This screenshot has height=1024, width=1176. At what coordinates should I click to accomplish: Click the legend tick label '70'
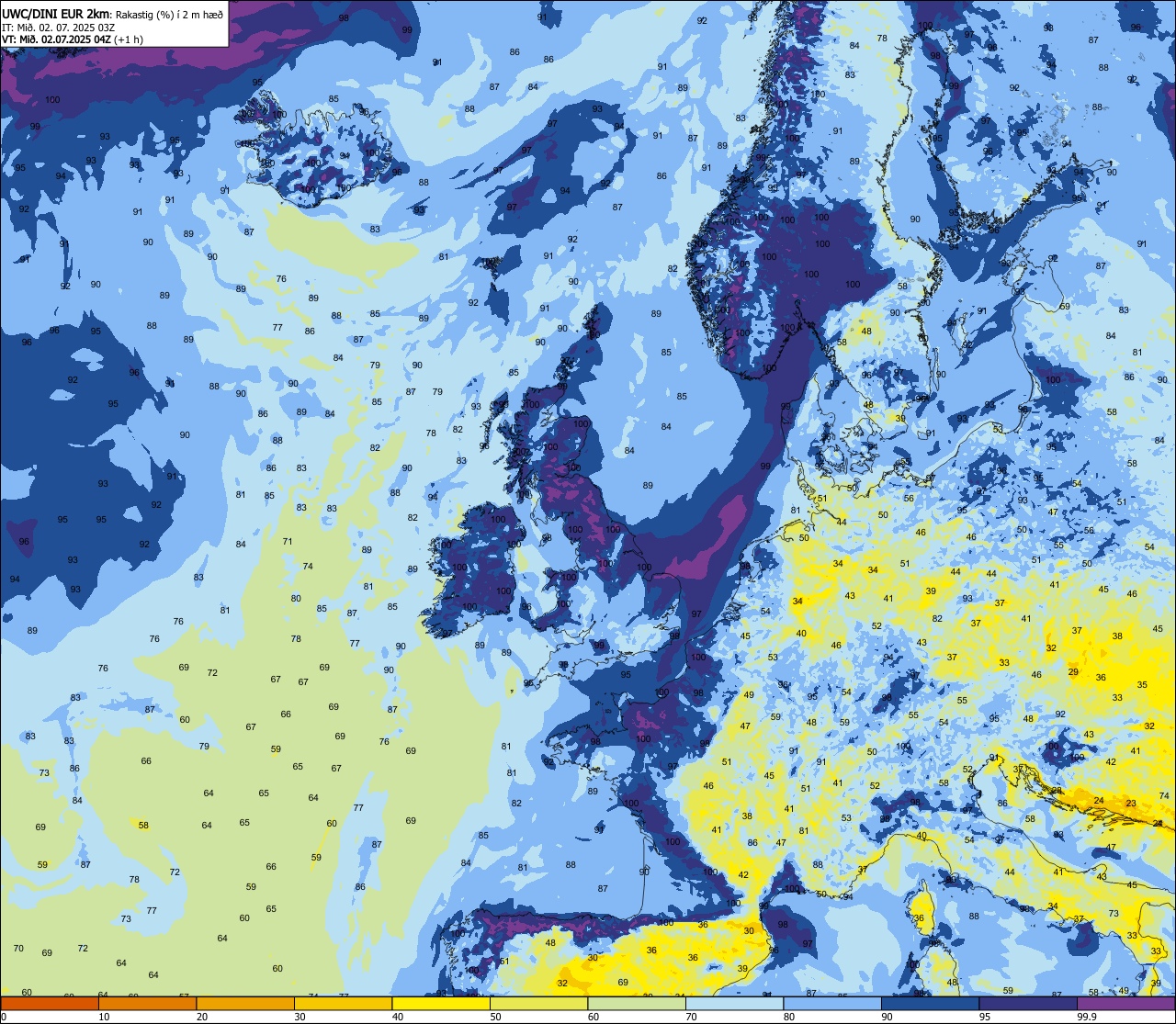(x=691, y=1017)
